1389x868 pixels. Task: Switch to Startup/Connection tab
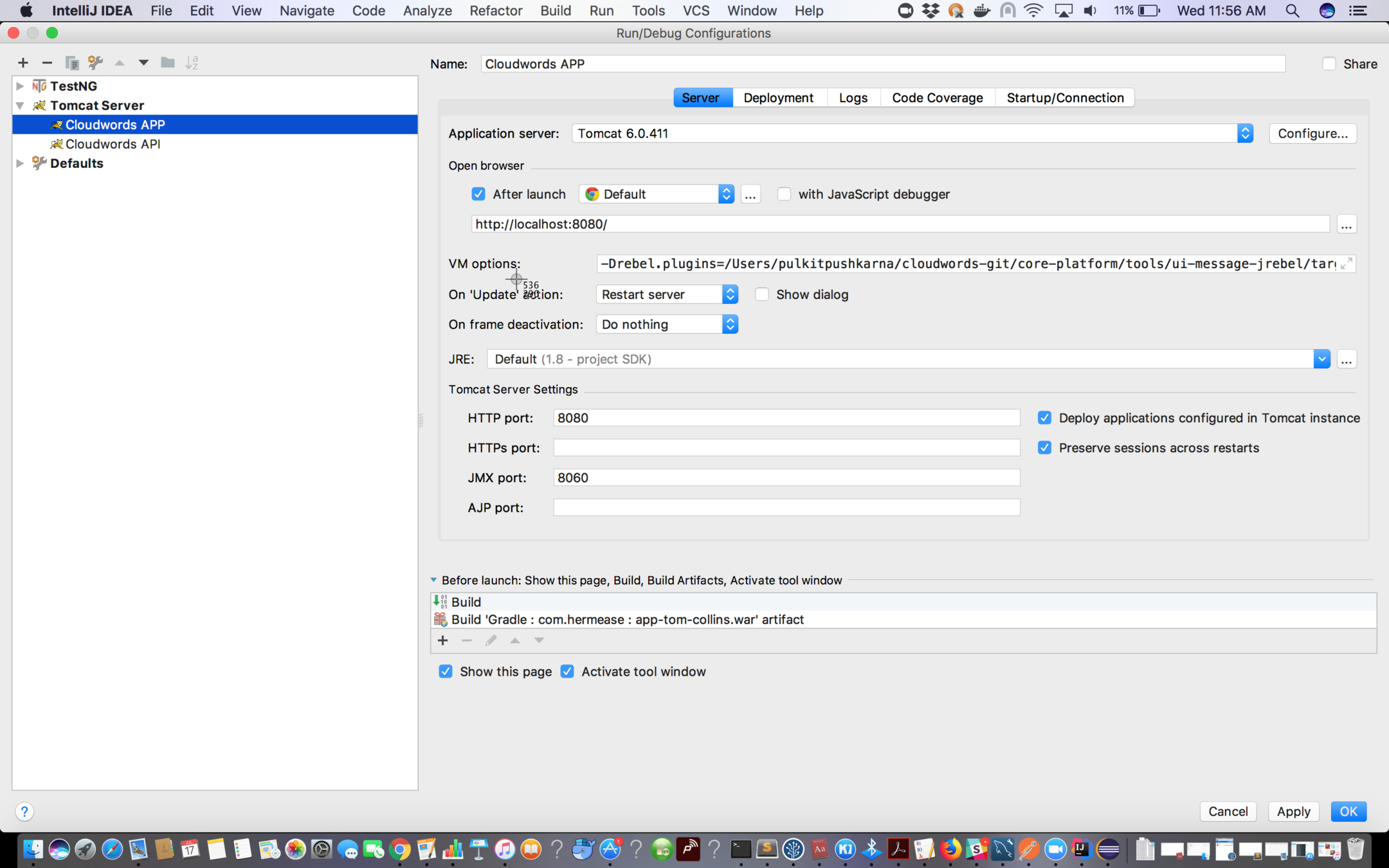point(1065,98)
